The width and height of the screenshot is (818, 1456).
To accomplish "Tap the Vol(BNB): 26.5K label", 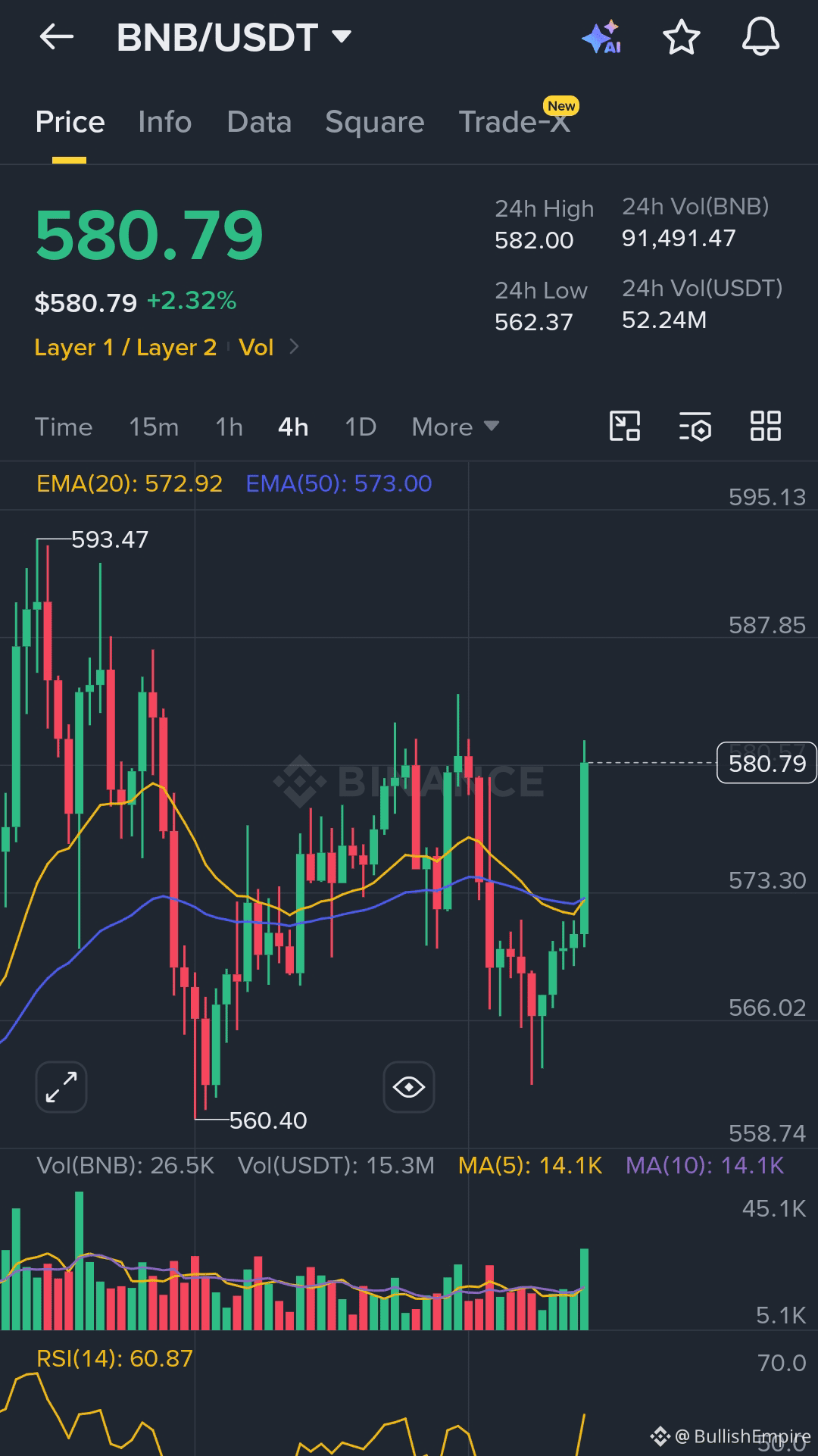I will pos(126,1165).
